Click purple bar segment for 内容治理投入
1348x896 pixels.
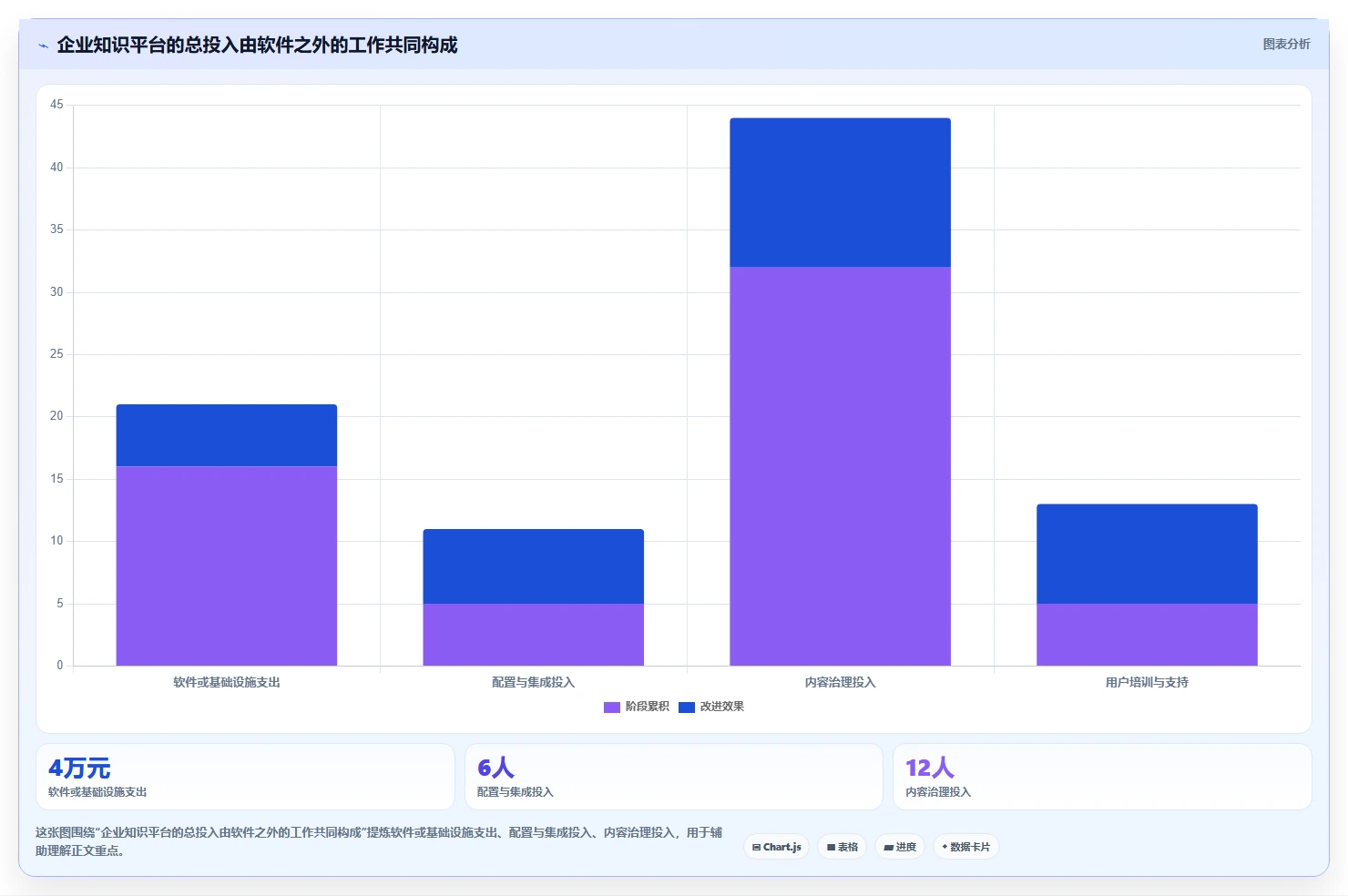[841, 466]
